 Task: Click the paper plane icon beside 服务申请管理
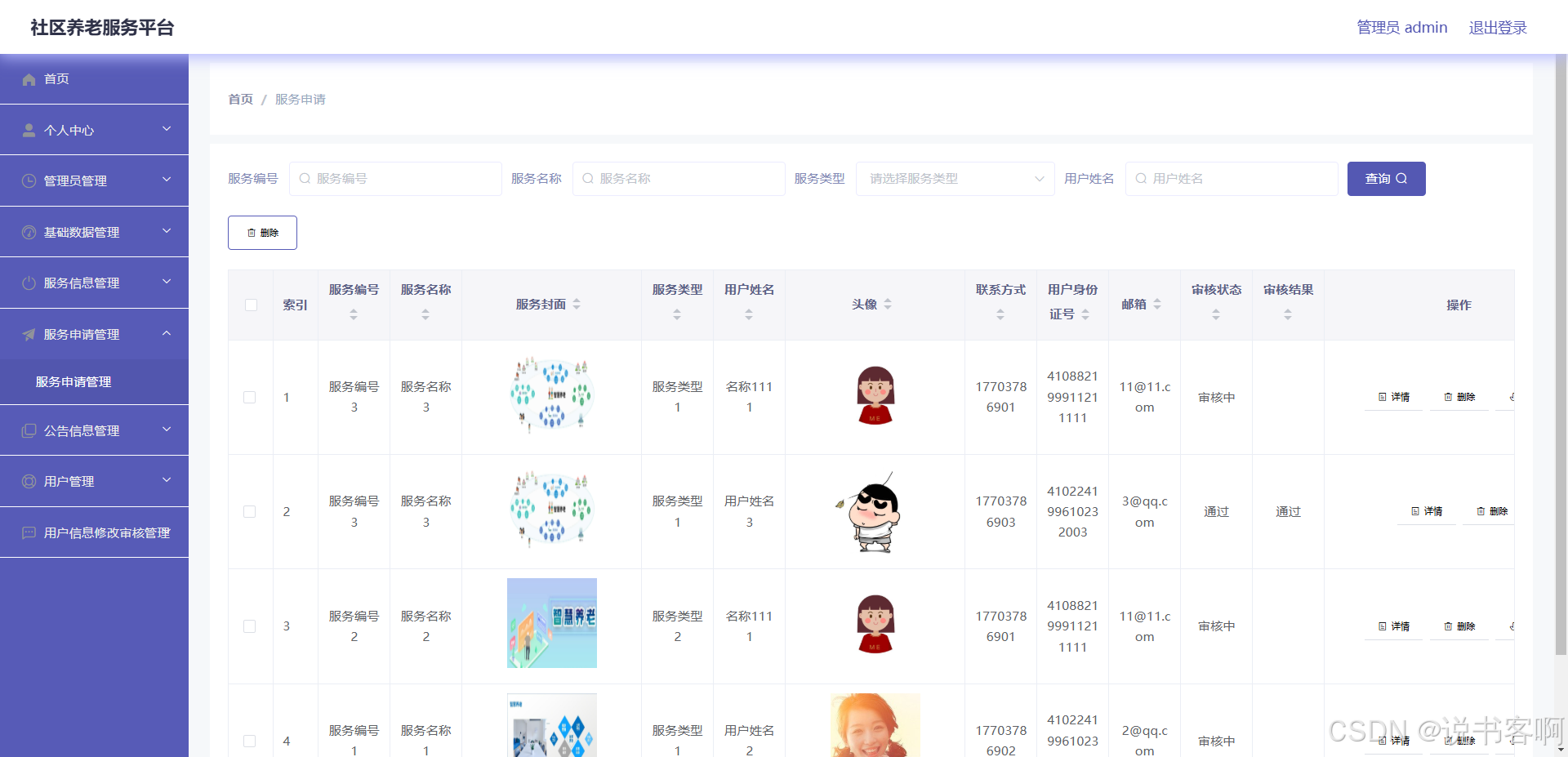point(29,333)
